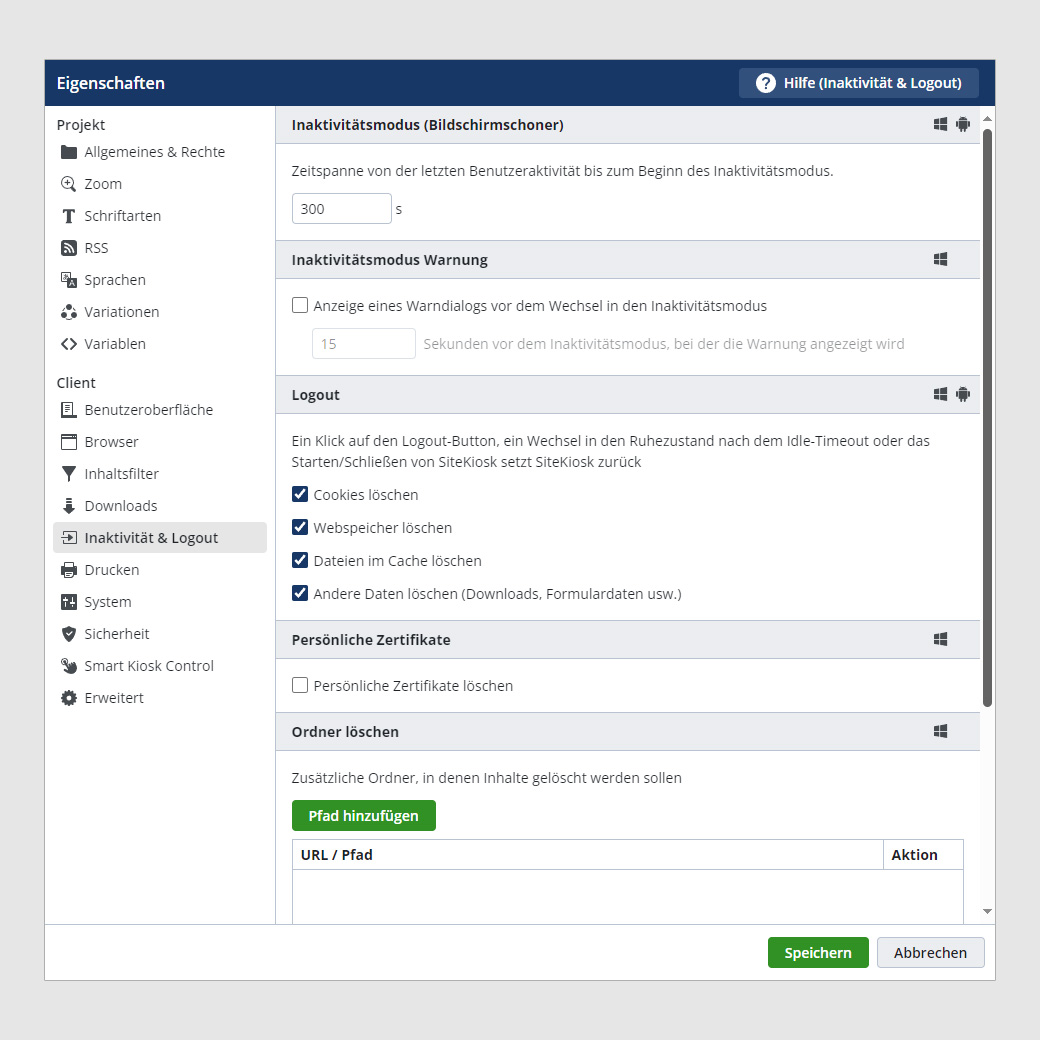The height and width of the screenshot is (1040, 1040).
Task: Click the help question mark icon
Action: 766,83
